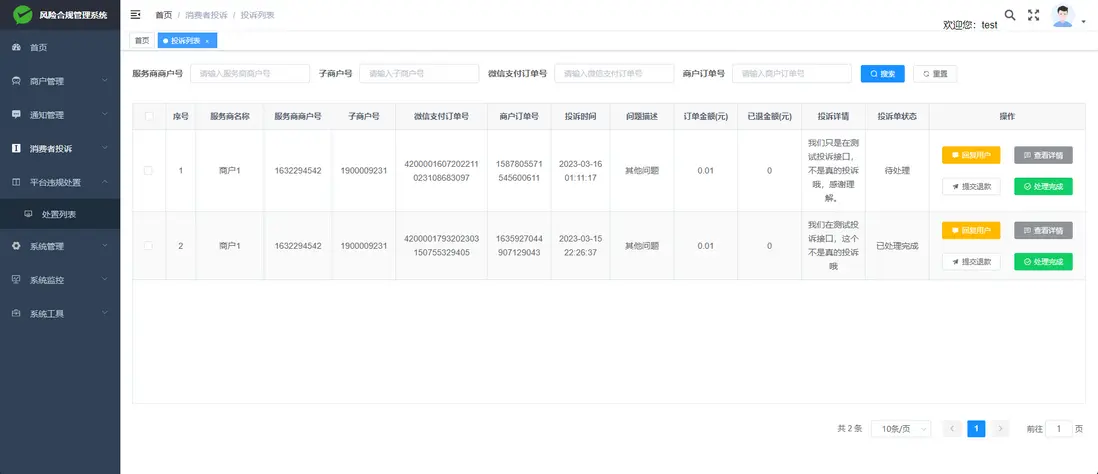1098x474 pixels.
Task: Expand the 通知管理 menu chevron
Action: point(104,115)
